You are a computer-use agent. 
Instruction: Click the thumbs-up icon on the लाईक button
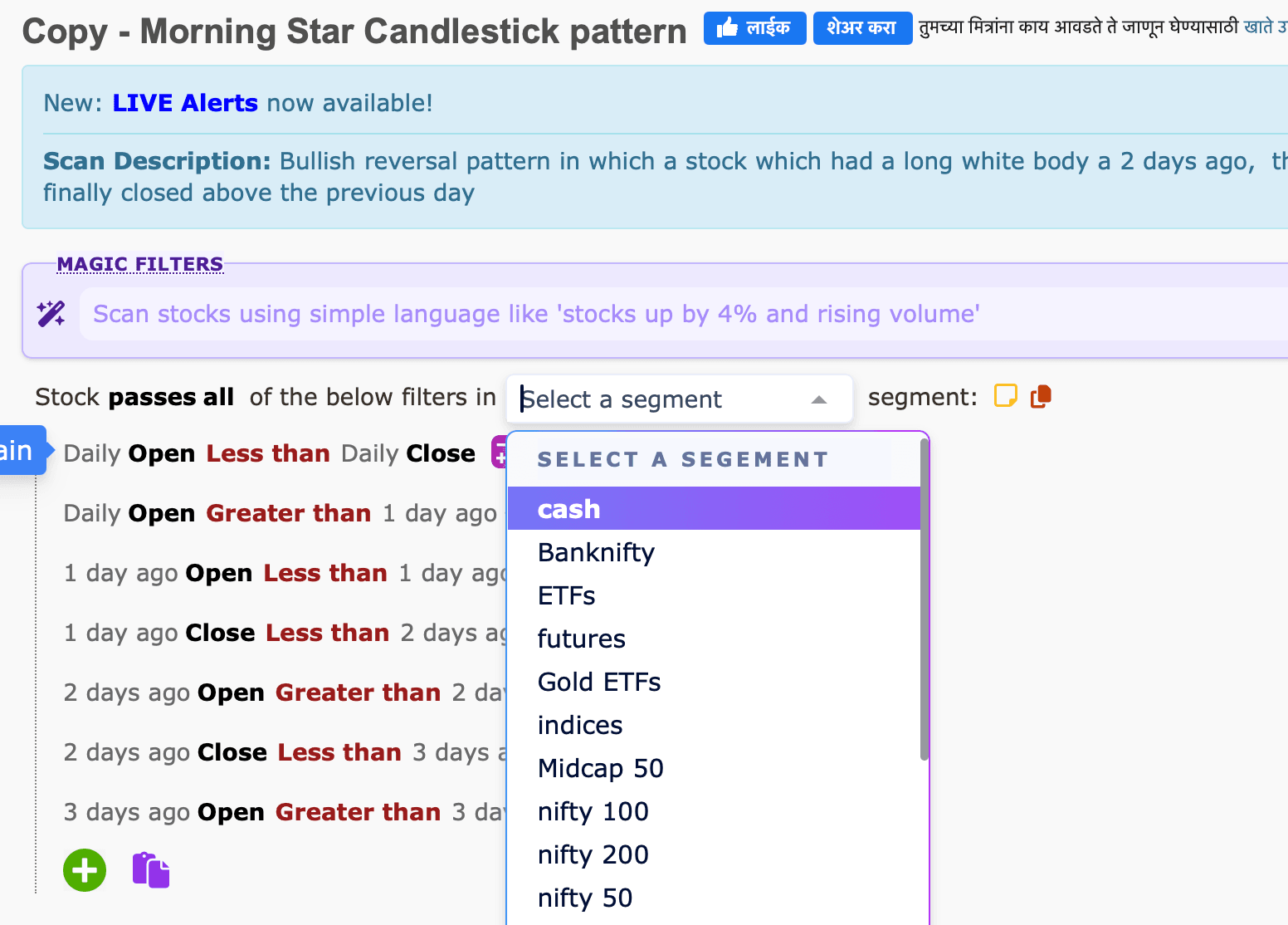coord(726,27)
